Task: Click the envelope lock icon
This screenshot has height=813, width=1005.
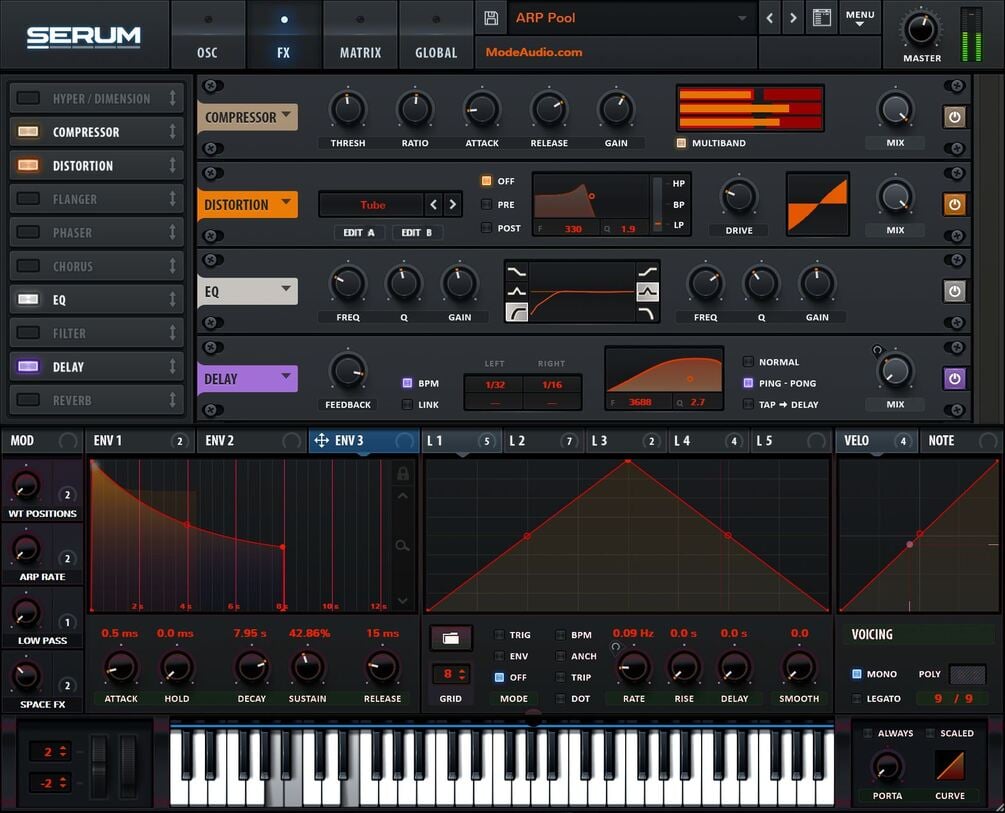Action: tap(403, 474)
